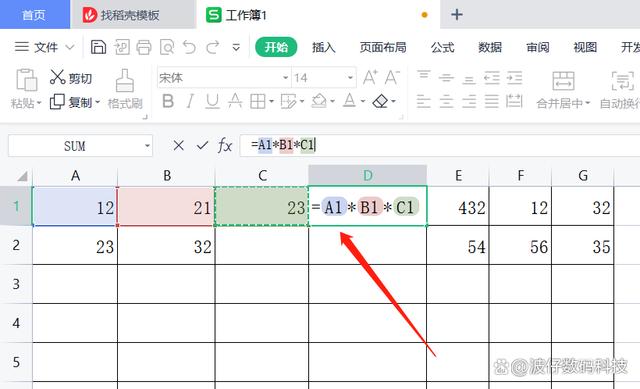This screenshot has height=389, width=640.
Task: Expand quick access toolbar customize arrow
Action: (236, 48)
